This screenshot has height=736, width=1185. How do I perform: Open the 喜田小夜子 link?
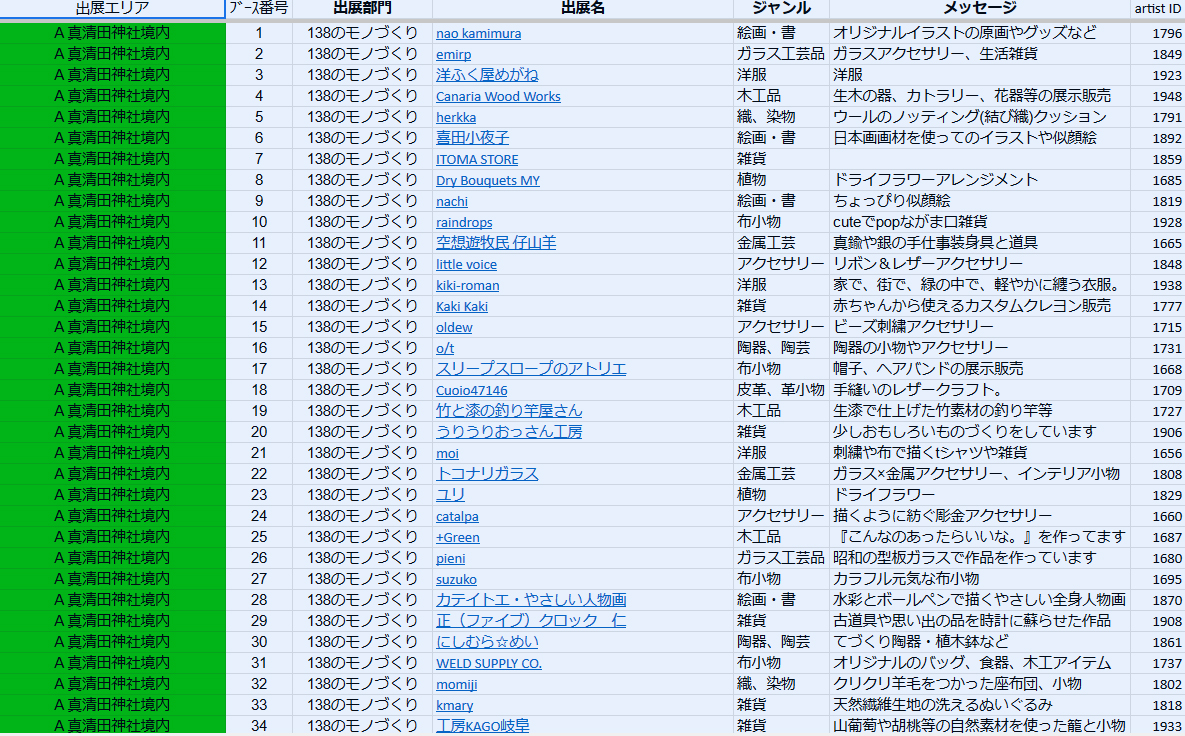472,138
